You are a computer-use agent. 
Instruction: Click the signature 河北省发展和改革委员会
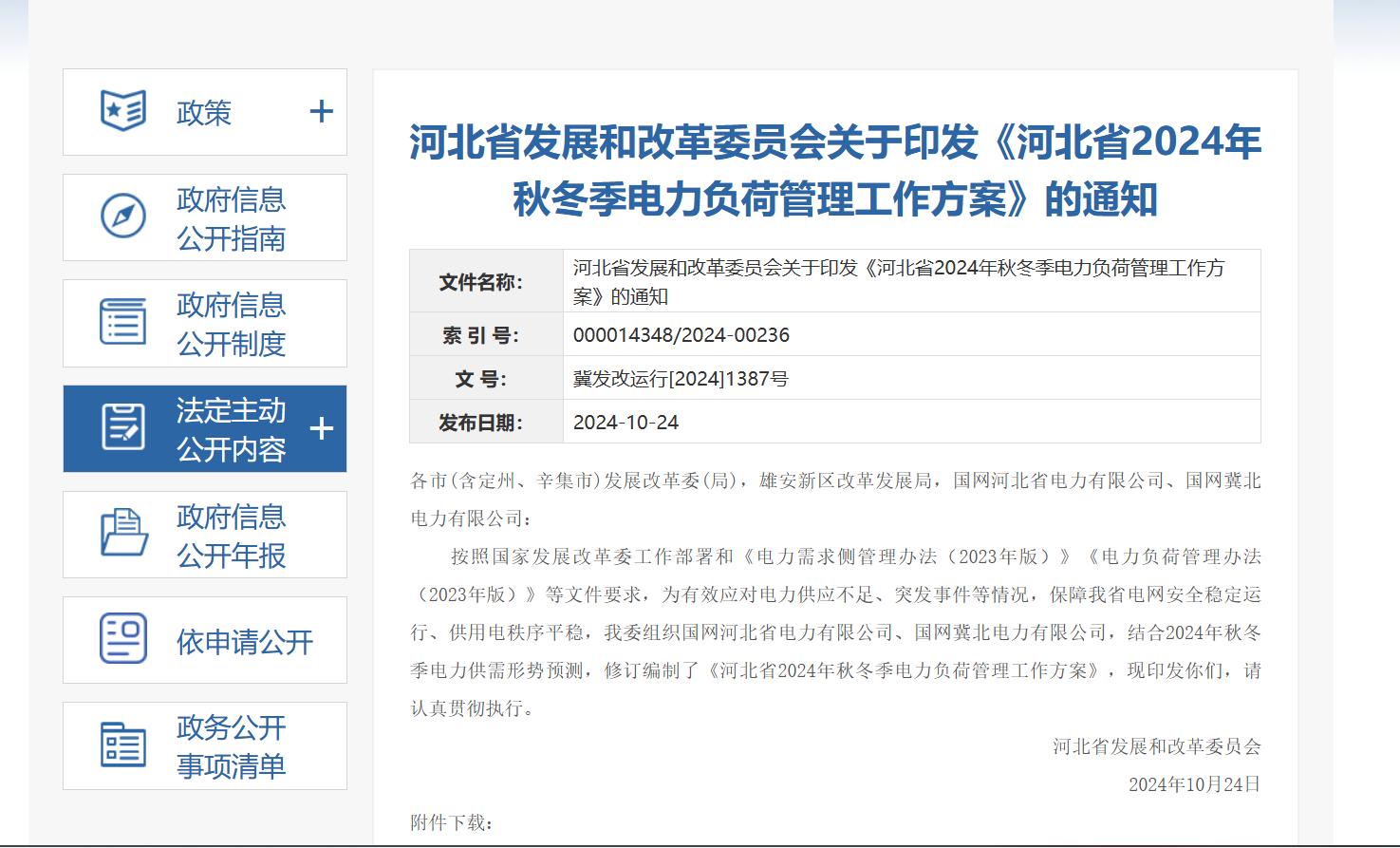[1157, 746]
